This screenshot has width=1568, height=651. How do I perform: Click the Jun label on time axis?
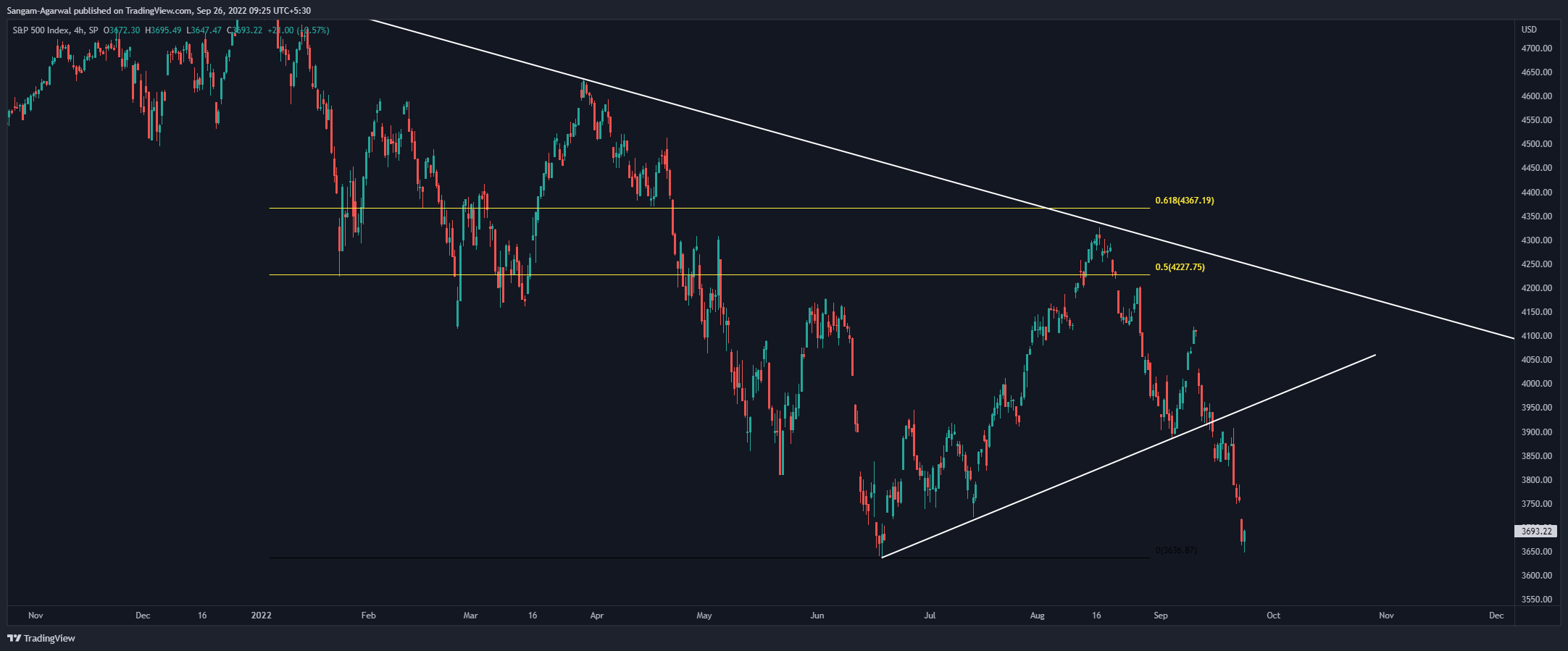tap(817, 616)
